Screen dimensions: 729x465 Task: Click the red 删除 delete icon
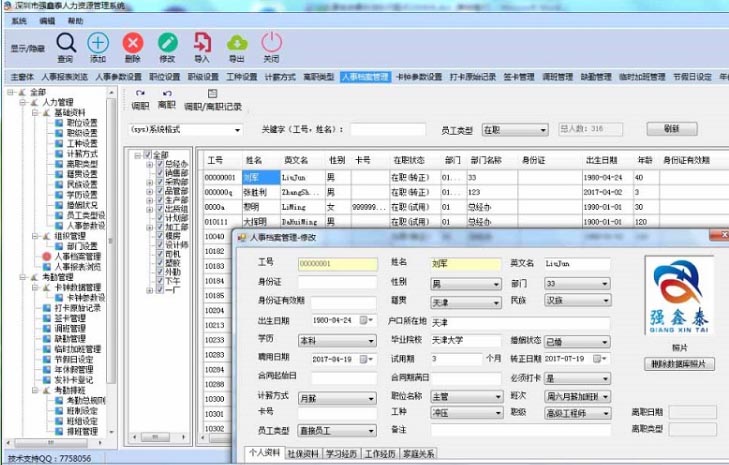pyautogui.click(x=132, y=43)
